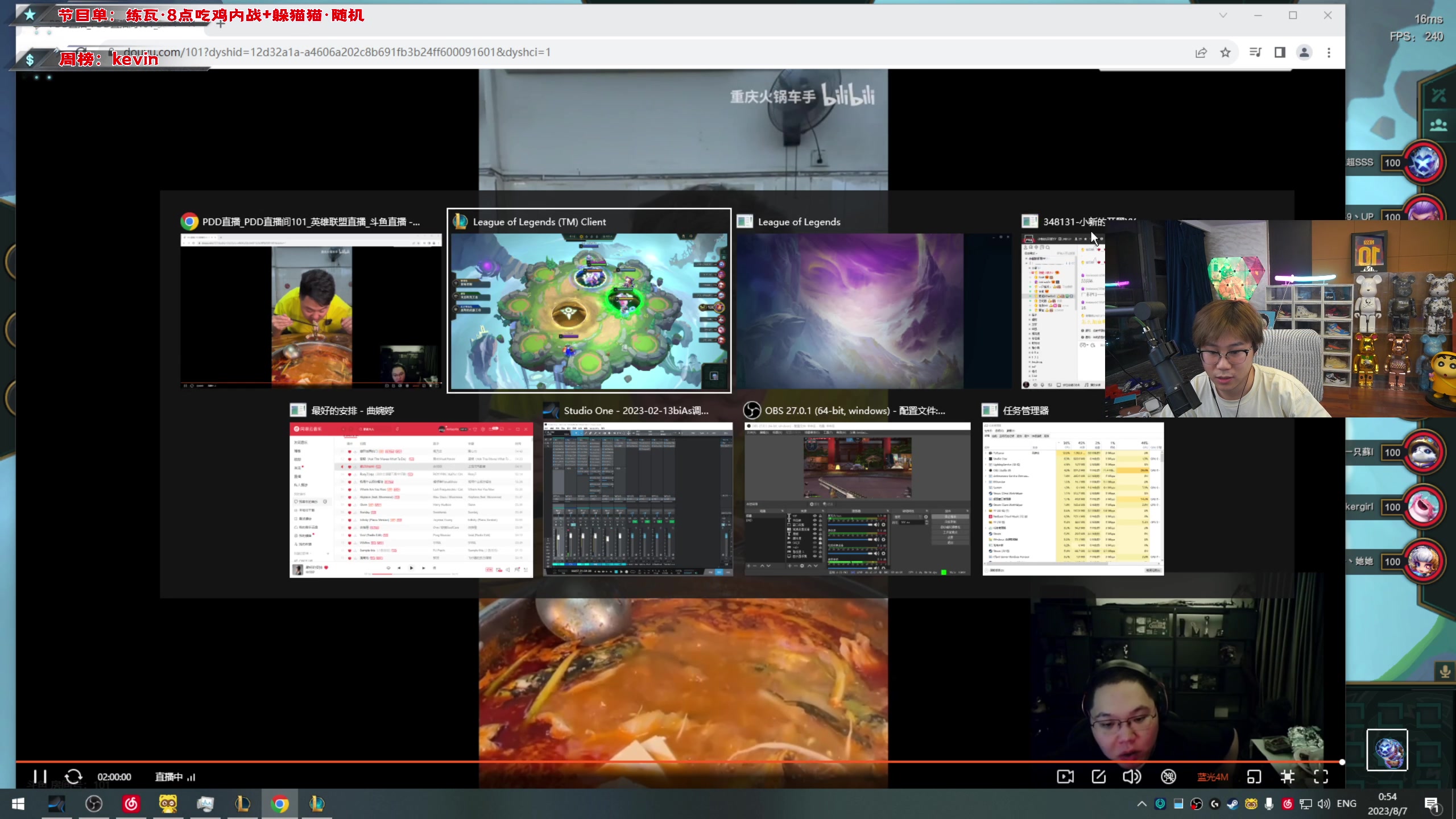This screenshot has width=1456, height=819.
Task: Enter fullscreen video mode
Action: click(1321, 776)
